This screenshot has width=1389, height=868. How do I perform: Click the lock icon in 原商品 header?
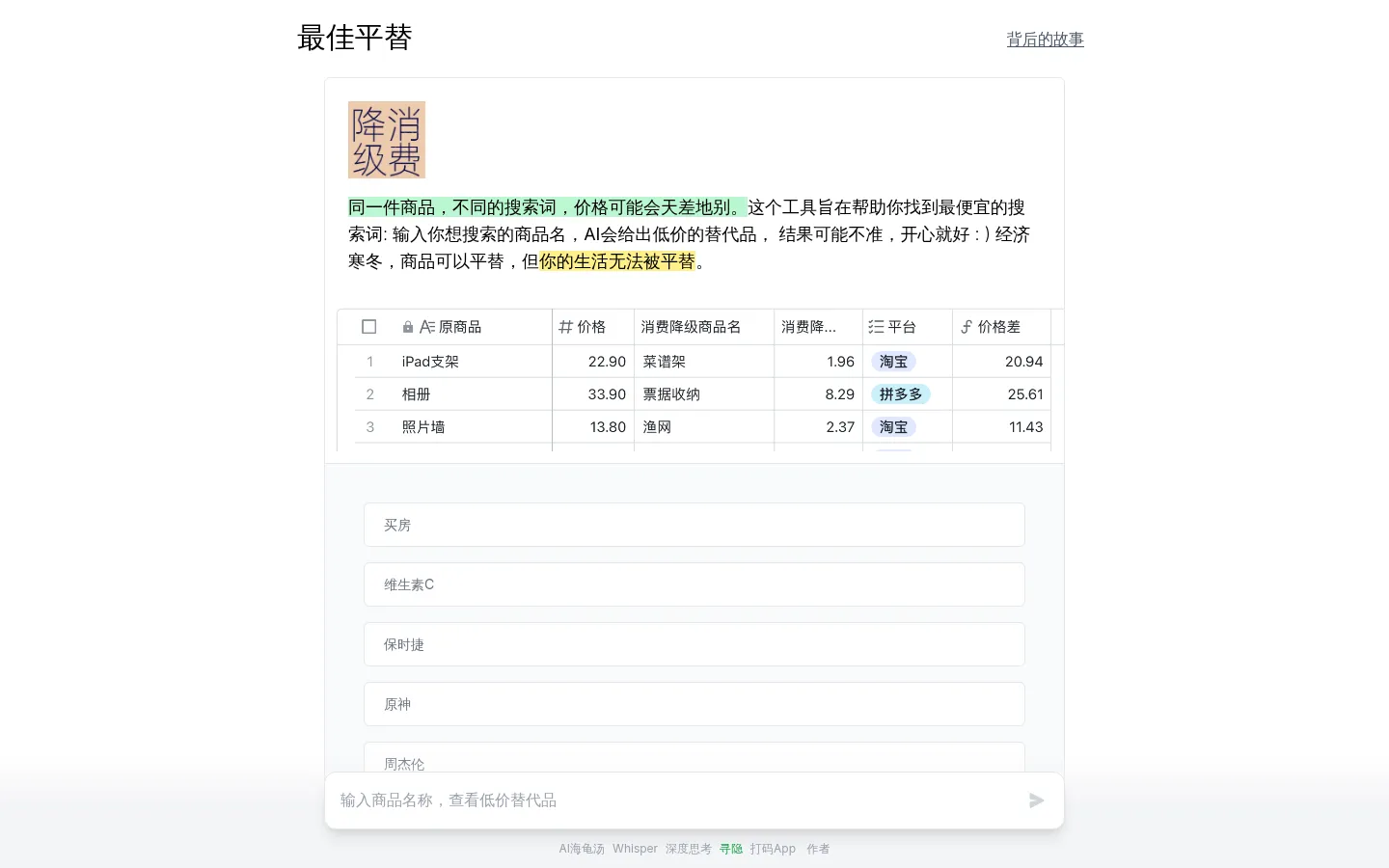click(408, 327)
